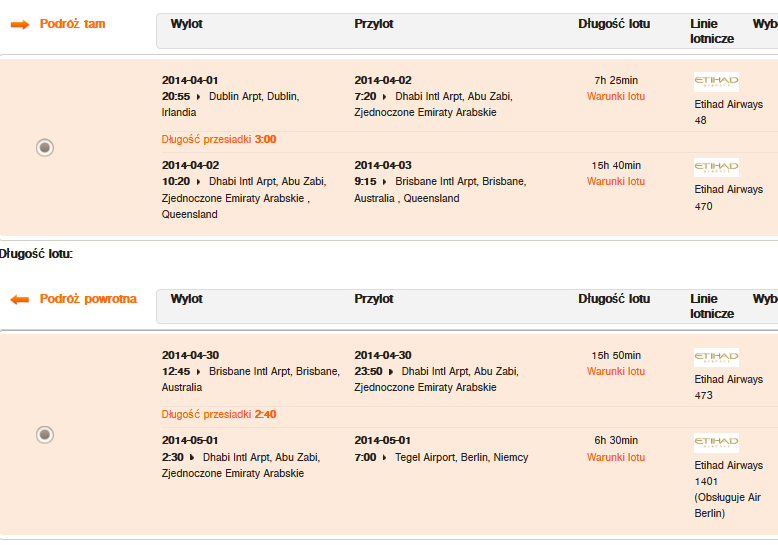The height and width of the screenshot is (545, 778).
Task: Click the arrow after 20:55 Dublin departure time
Action: 198,97
